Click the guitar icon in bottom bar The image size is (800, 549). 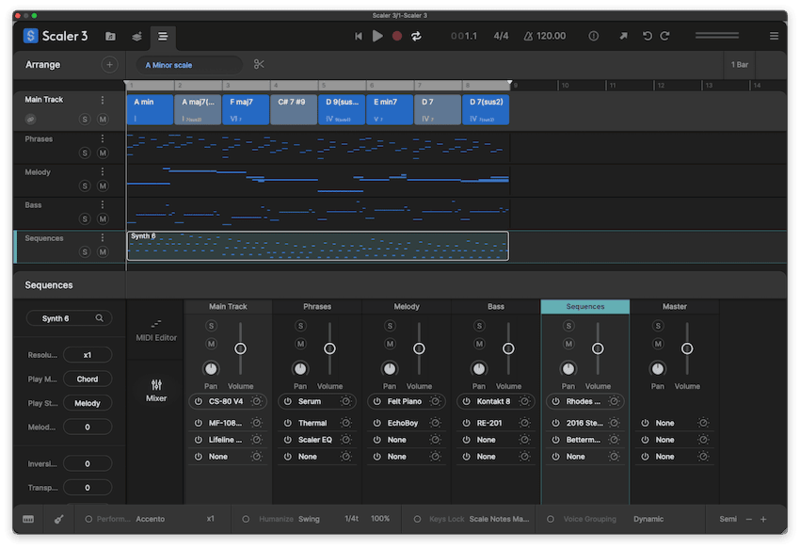click(x=59, y=519)
